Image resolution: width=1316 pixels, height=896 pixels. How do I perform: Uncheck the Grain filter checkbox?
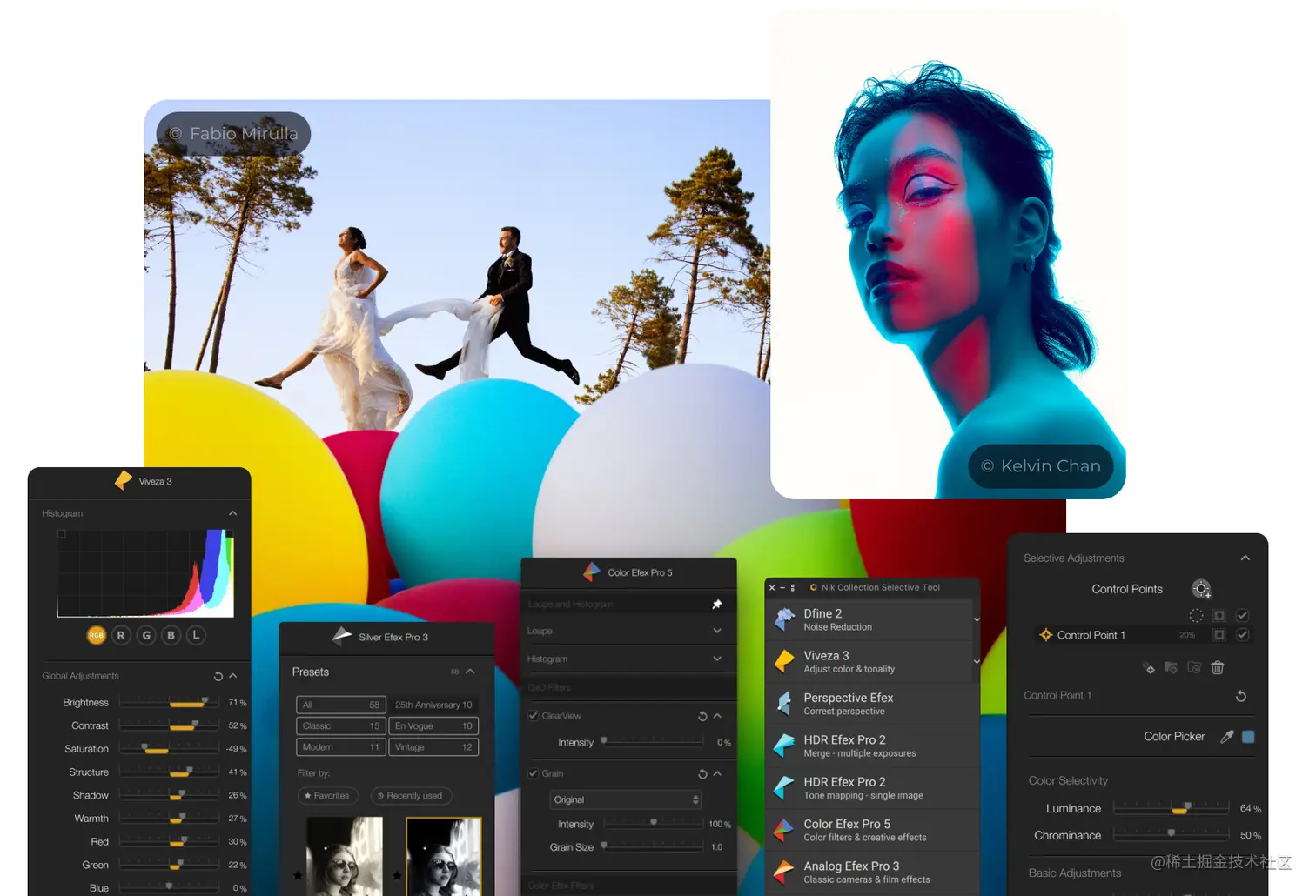tap(533, 772)
